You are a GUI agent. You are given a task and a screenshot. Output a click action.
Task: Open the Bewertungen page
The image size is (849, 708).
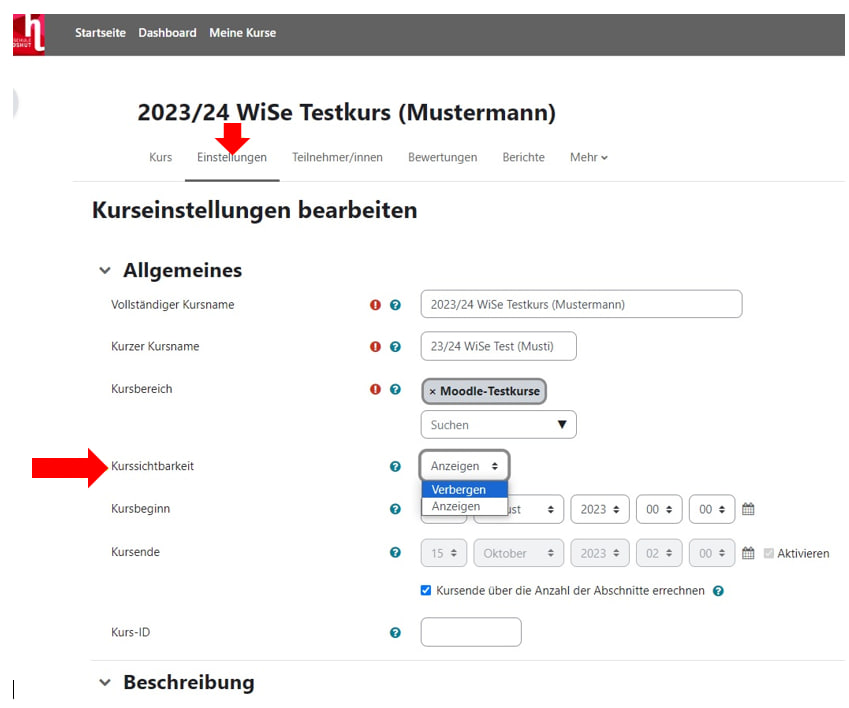[442, 157]
